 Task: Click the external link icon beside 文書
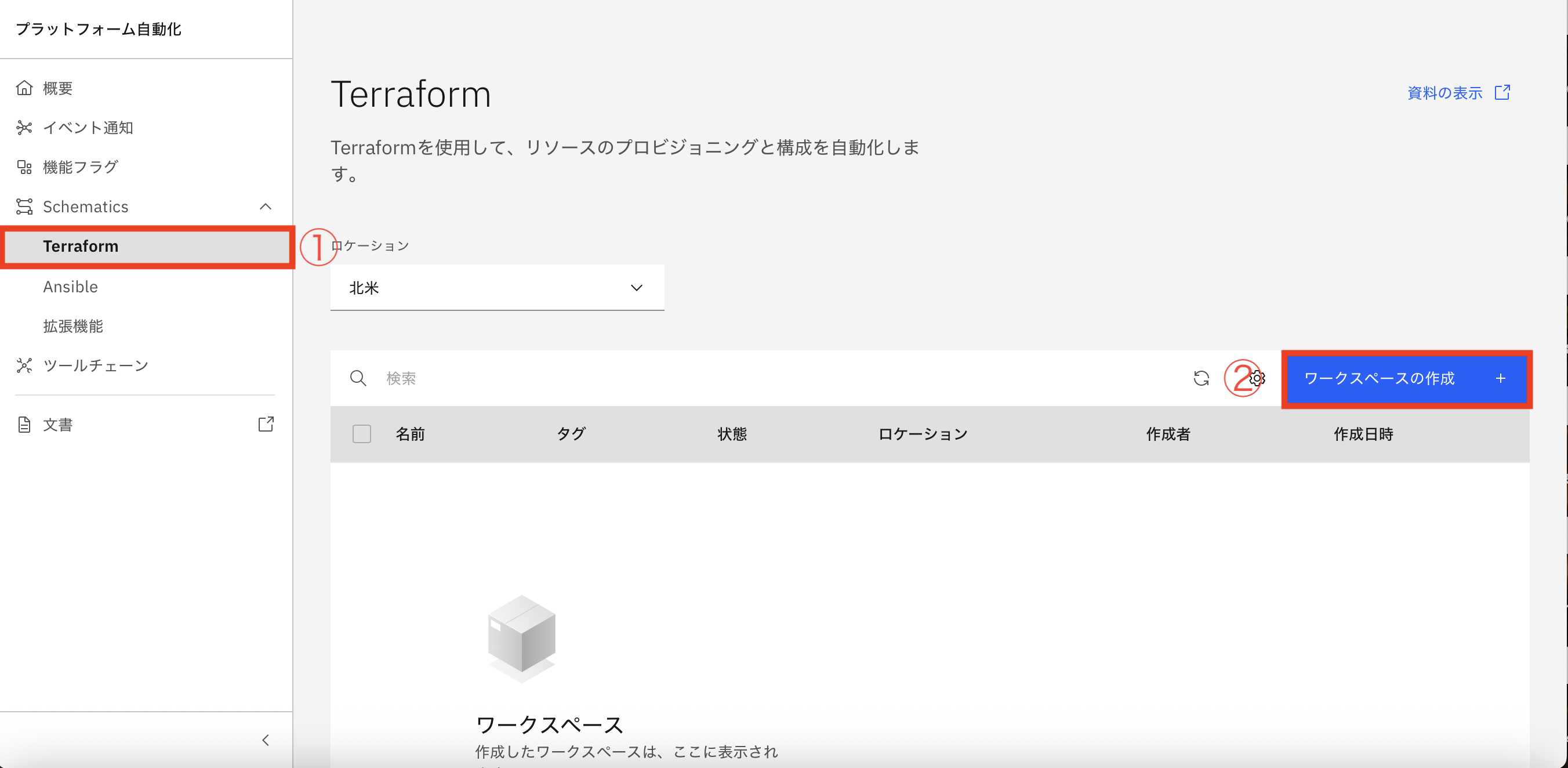coord(266,425)
